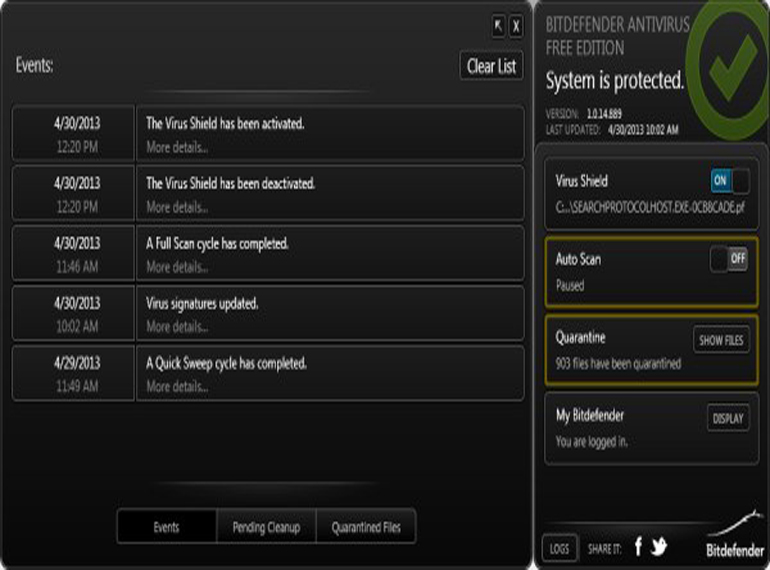Open More details for Quick Sweep completed
This screenshot has height=570, width=770.
point(177,387)
